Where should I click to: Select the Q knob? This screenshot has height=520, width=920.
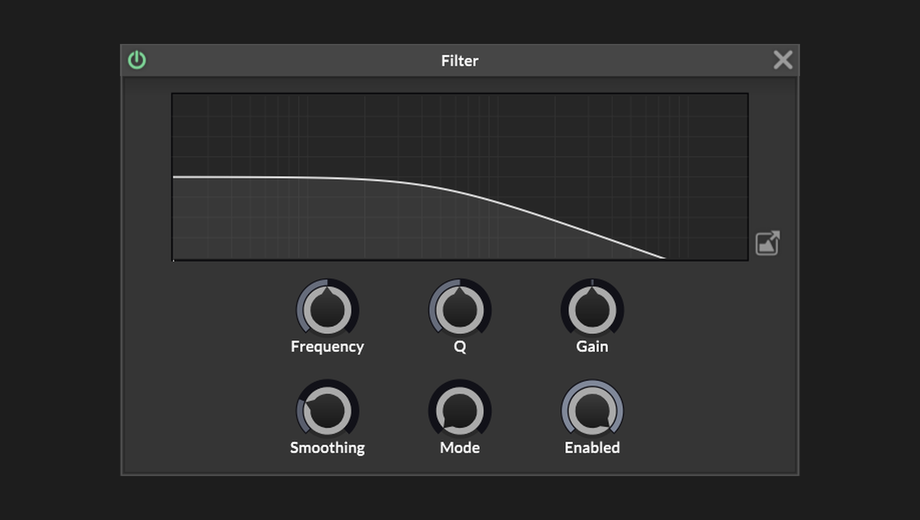point(460,309)
